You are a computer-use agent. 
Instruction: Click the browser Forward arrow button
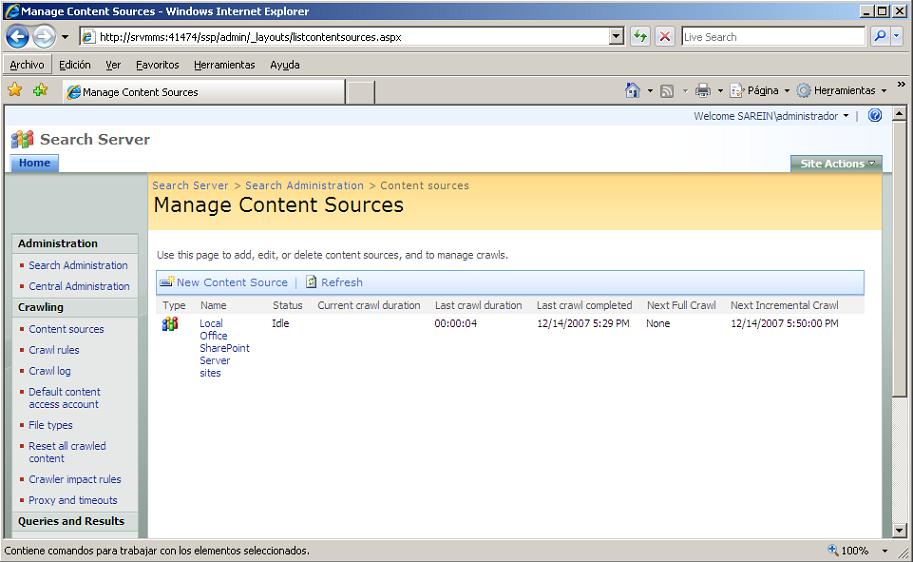(44, 37)
